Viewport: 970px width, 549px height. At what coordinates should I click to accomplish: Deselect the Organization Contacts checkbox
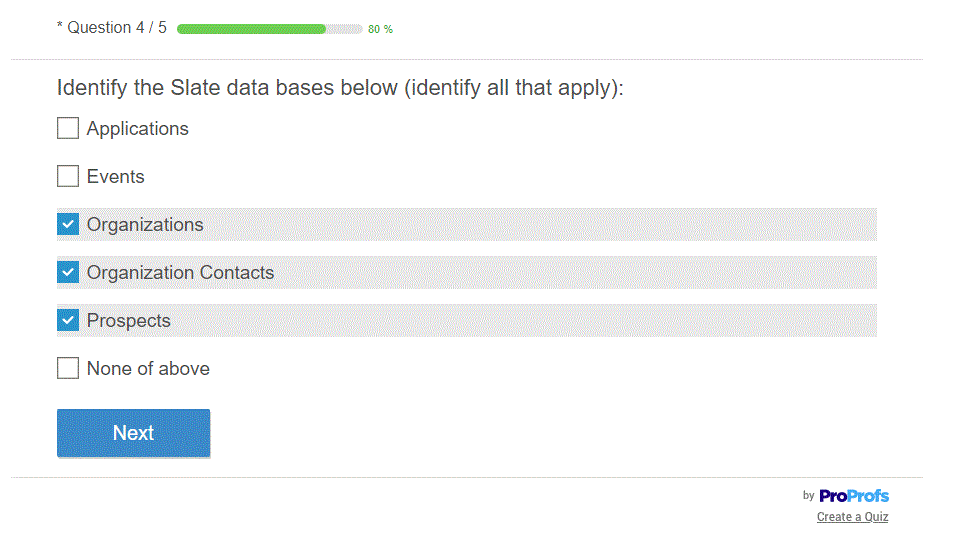[x=68, y=273]
